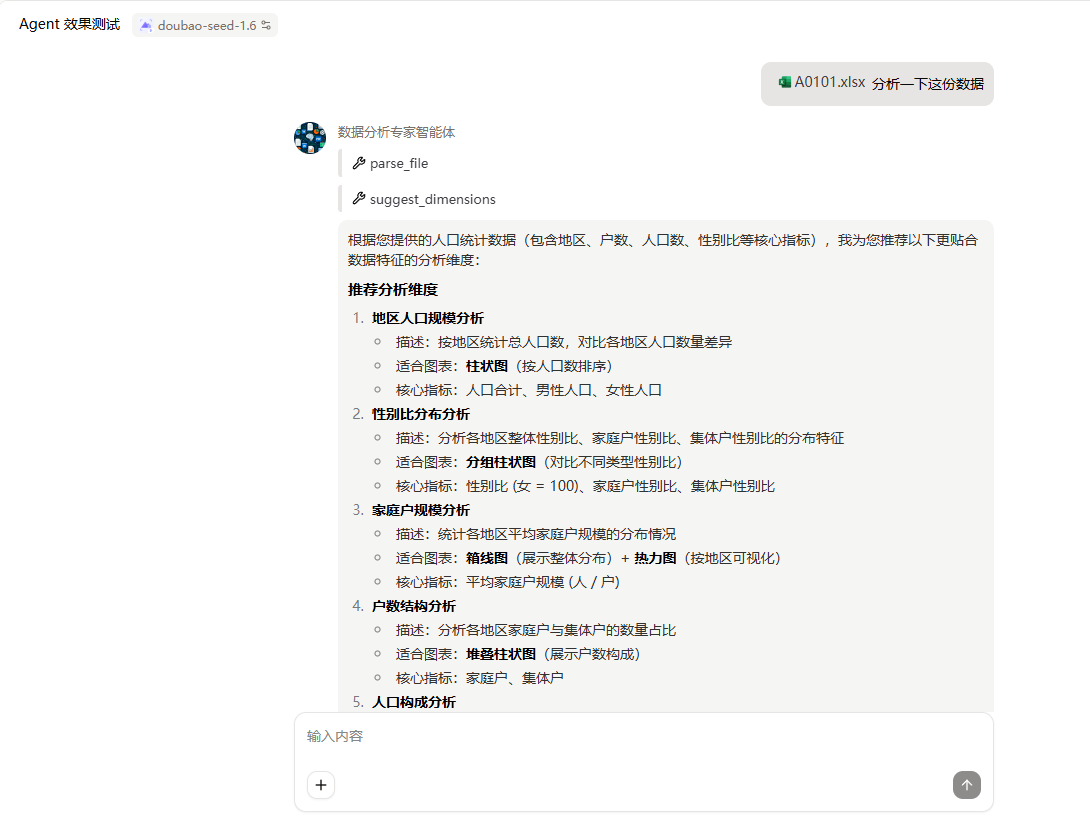Click the bolded 地区人口规模分析 list item
1090x818 pixels.
(426, 317)
